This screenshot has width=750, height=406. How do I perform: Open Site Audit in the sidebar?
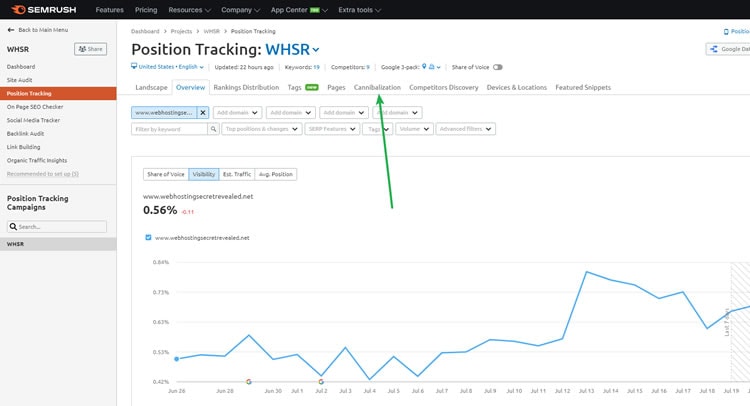[x=20, y=80]
